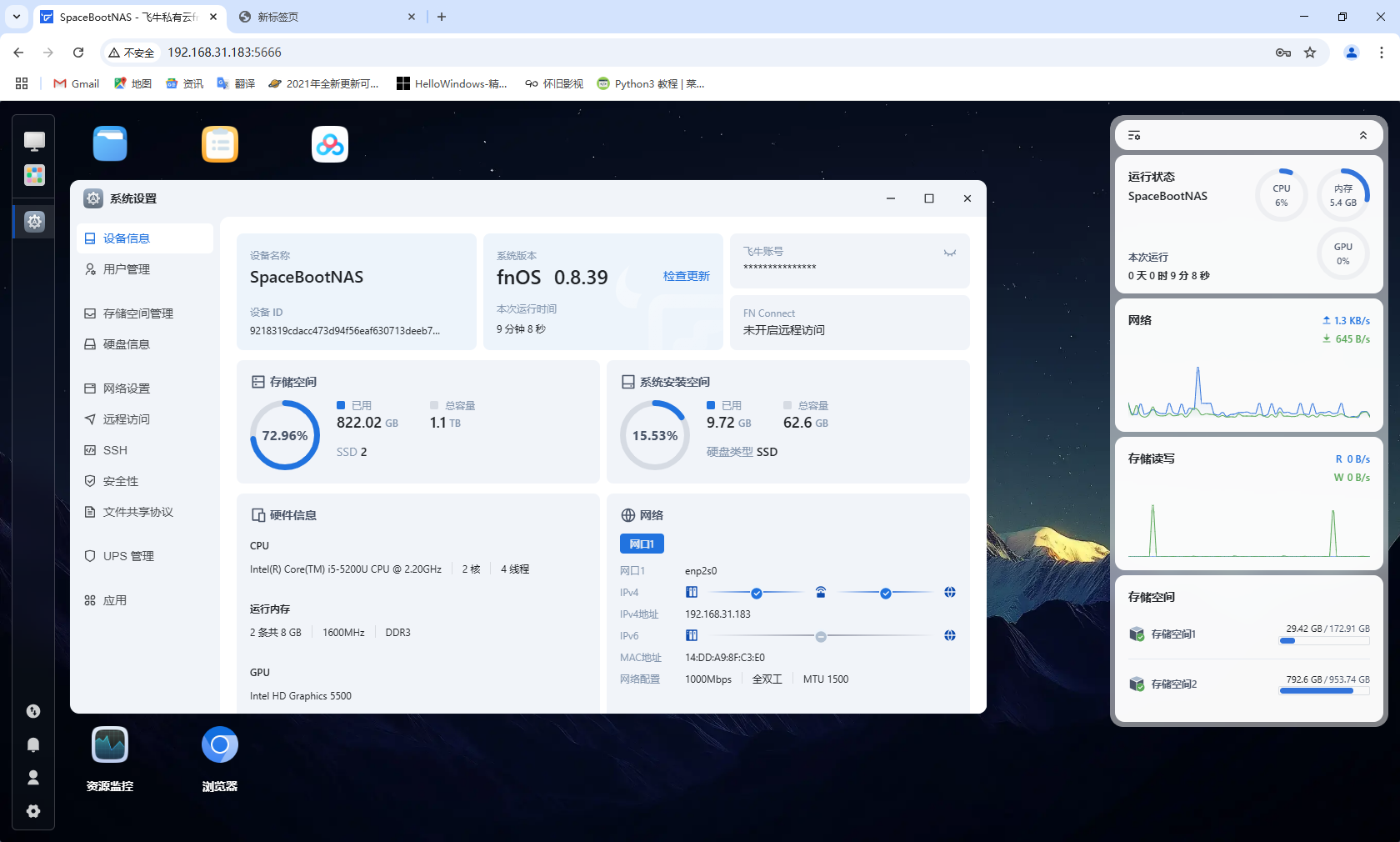
Task: Click the 网络 traffic chart widget
Action: point(1249,367)
